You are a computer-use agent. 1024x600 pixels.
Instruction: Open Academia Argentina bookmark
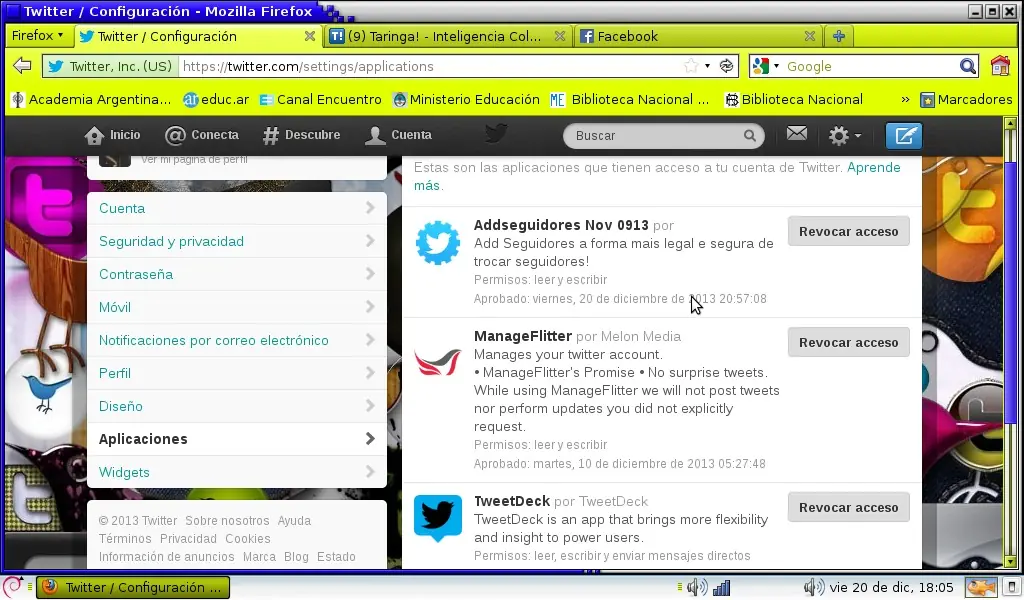click(92, 100)
